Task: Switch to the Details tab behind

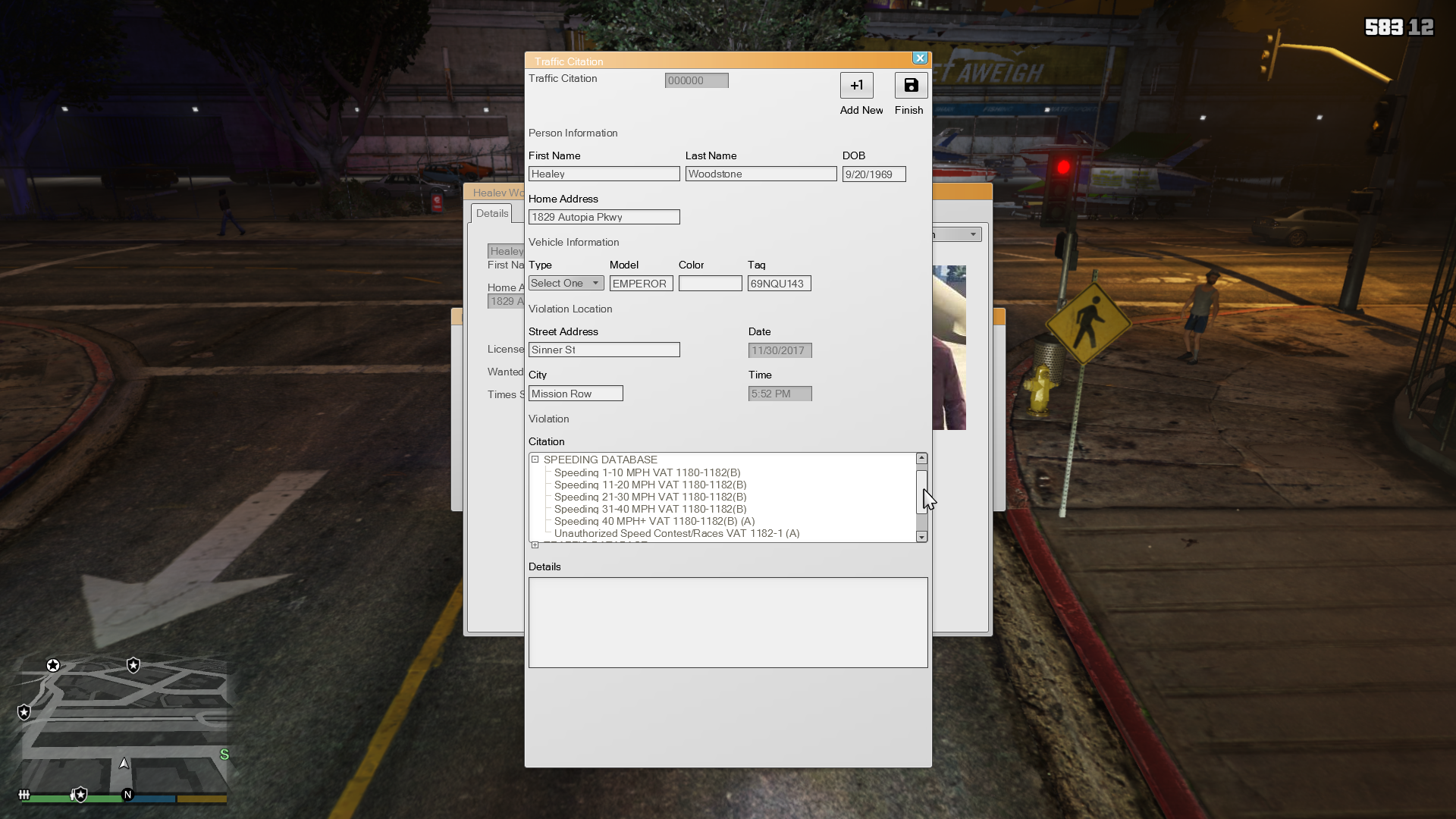Action: coord(491,213)
